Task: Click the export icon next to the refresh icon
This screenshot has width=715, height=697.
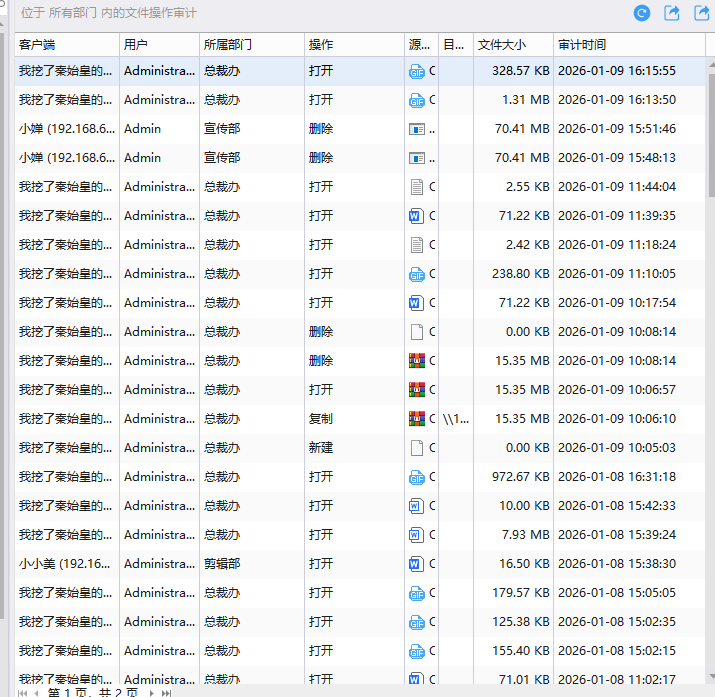Action: [x=672, y=13]
